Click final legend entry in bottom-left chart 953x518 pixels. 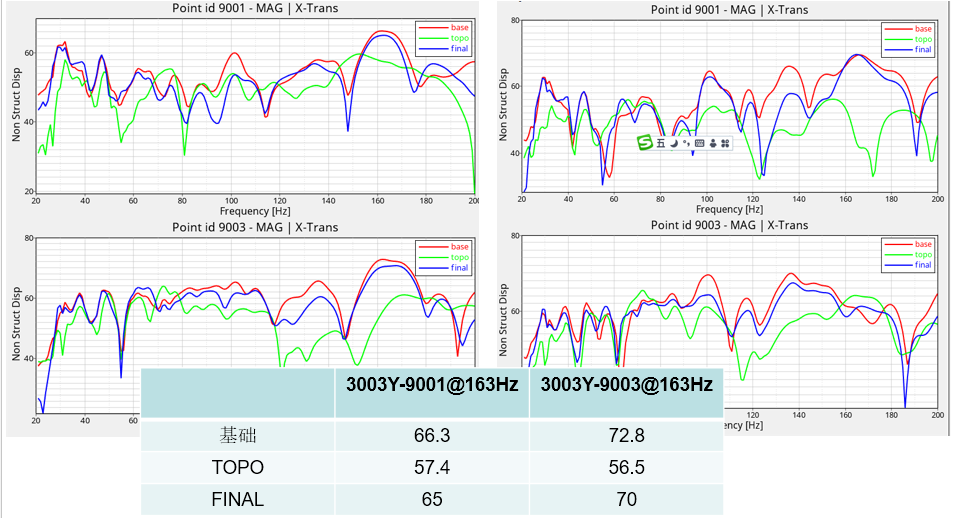coord(444,268)
